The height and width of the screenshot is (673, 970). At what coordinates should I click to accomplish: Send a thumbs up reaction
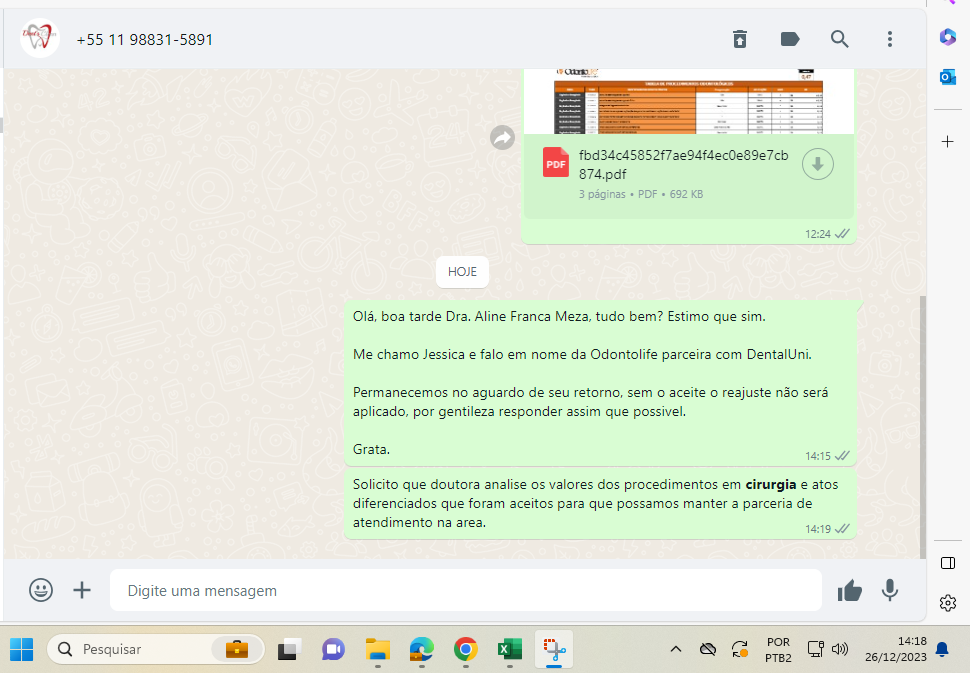tap(849, 591)
